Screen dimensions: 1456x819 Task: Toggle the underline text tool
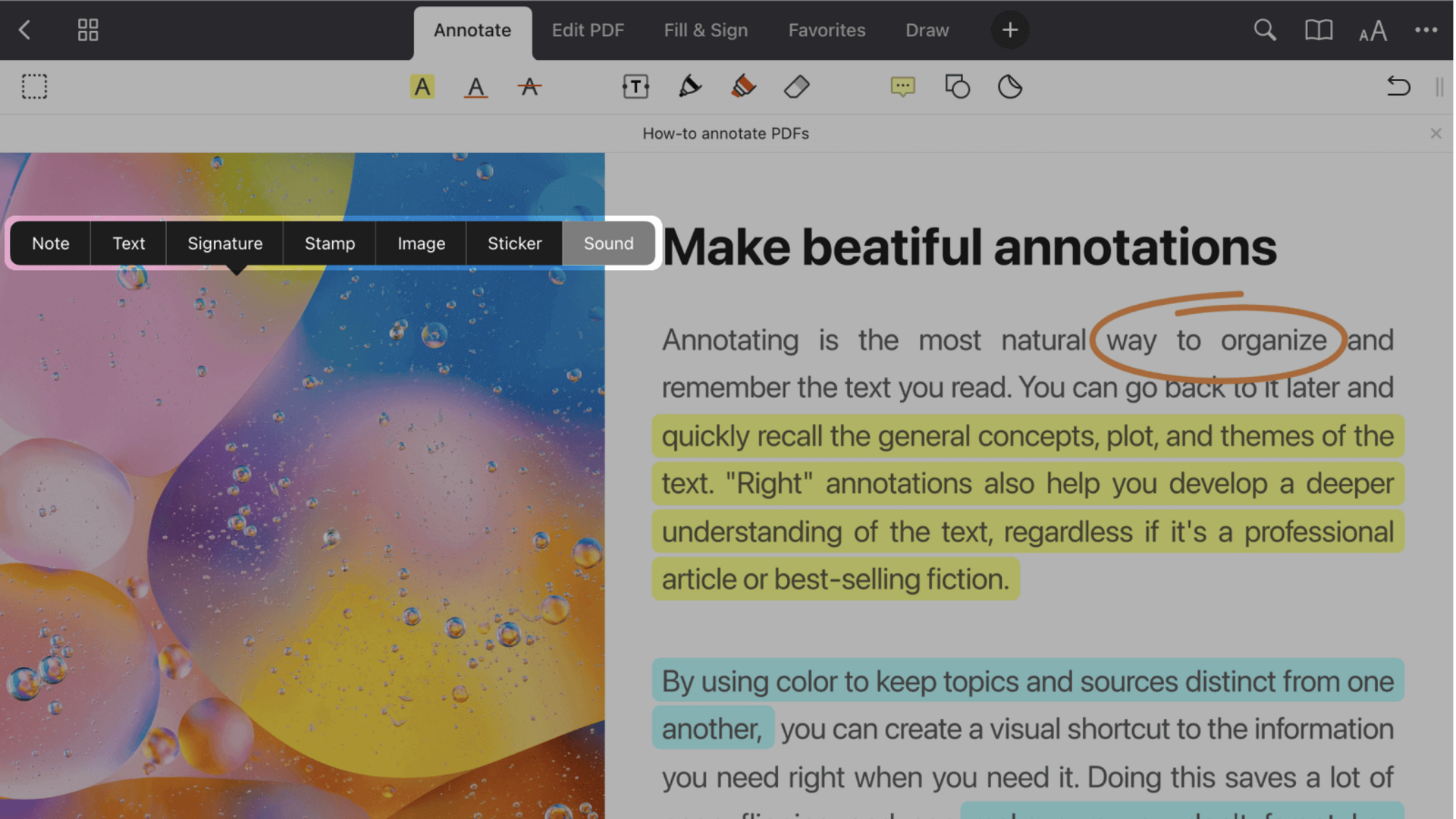click(x=475, y=86)
